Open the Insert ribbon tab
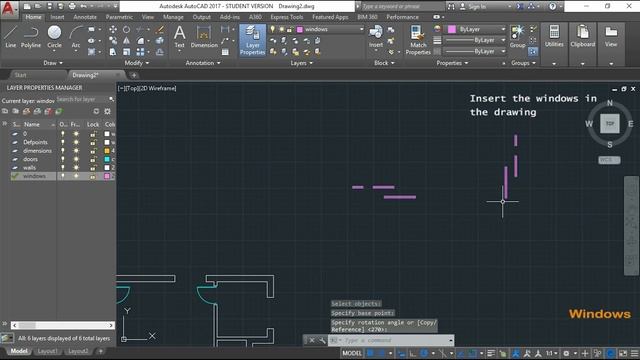Image resolution: width=640 pixels, height=360 pixels. coord(57,17)
